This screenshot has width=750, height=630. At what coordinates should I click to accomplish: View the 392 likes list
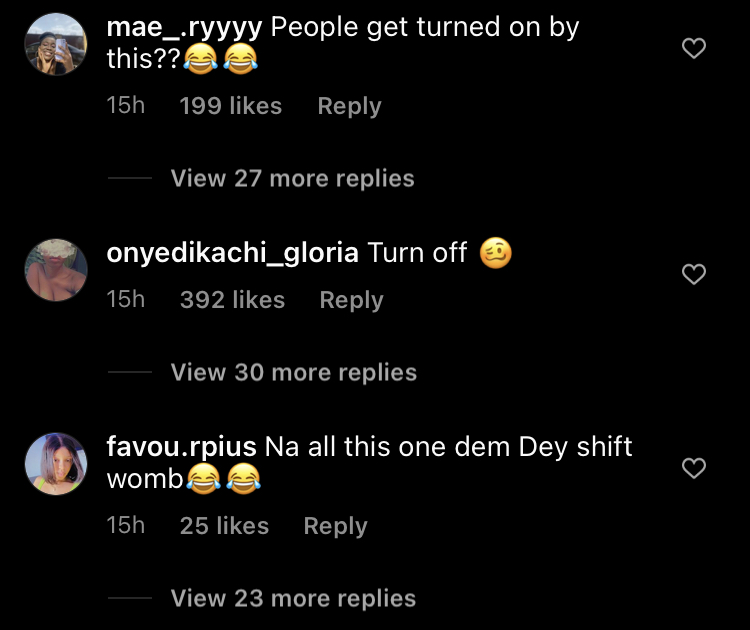(232, 300)
